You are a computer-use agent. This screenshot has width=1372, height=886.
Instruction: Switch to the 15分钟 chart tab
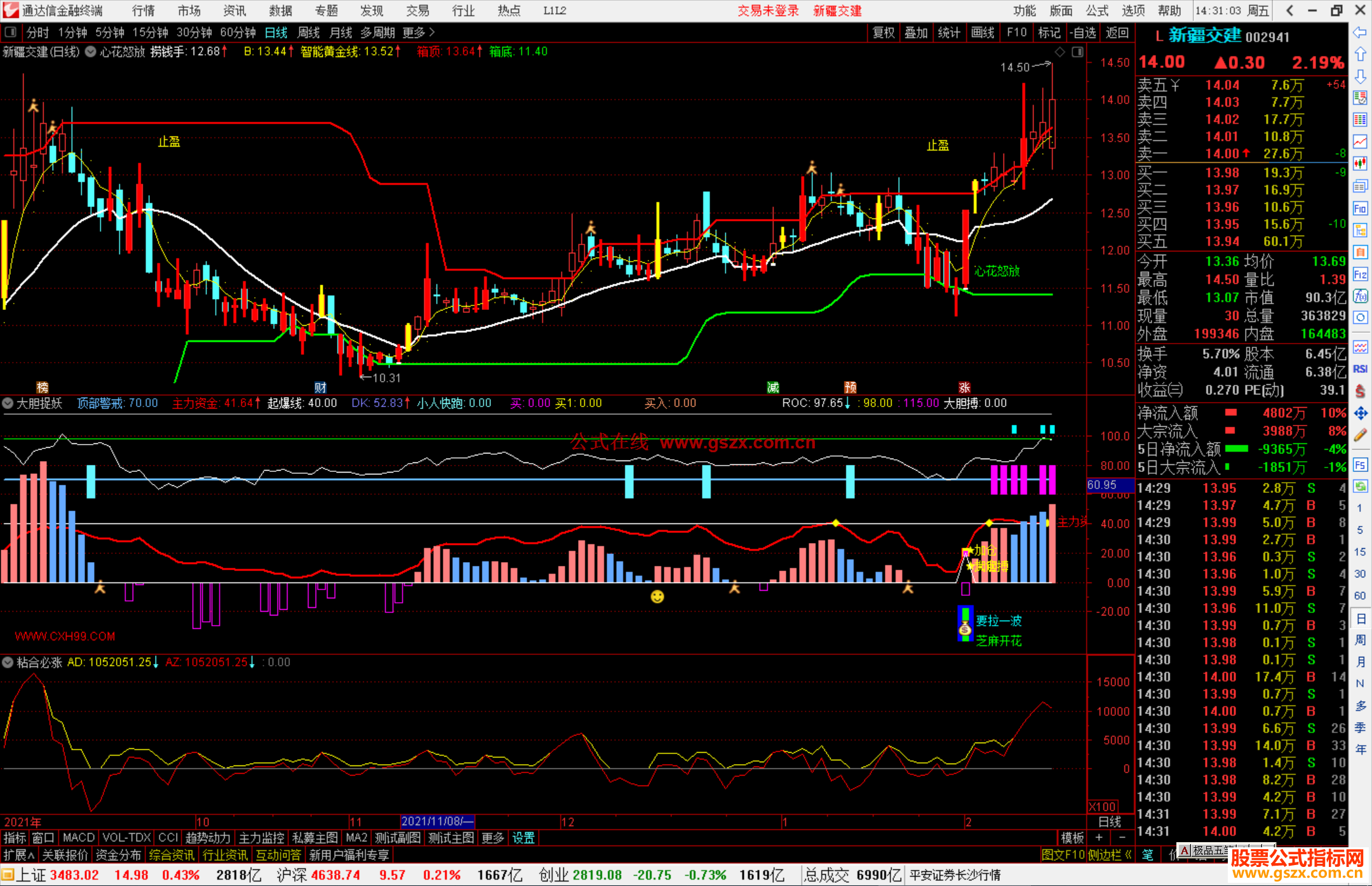tap(150, 32)
